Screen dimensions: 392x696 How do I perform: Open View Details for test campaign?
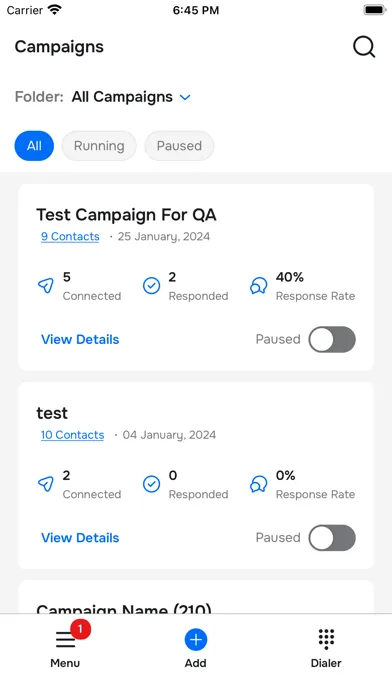pyautogui.click(x=80, y=538)
